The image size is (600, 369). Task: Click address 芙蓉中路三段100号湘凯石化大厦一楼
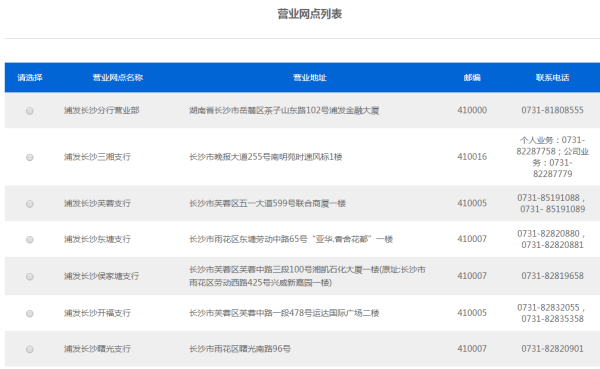[x=307, y=276]
